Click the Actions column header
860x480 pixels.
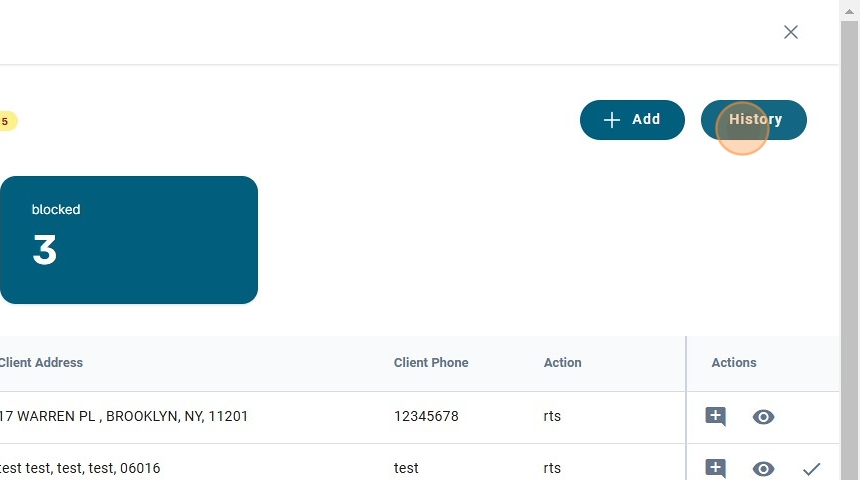point(733,363)
